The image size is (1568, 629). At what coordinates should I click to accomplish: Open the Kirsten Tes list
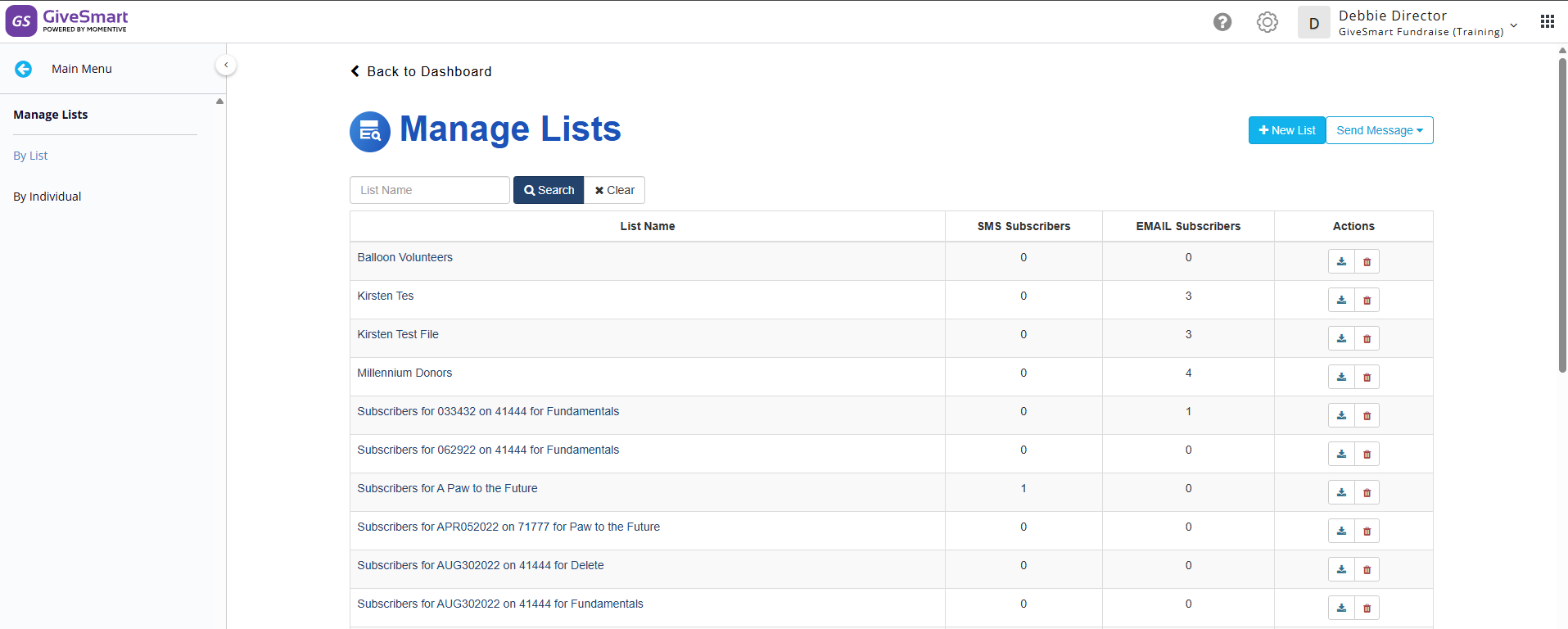[x=386, y=296]
